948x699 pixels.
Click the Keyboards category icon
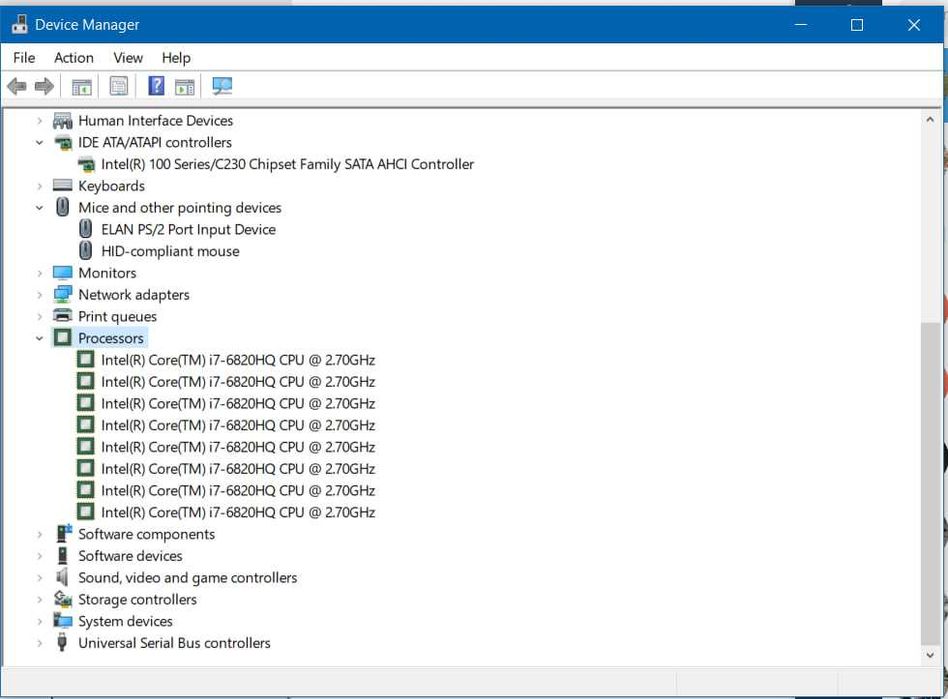tap(62, 186)
